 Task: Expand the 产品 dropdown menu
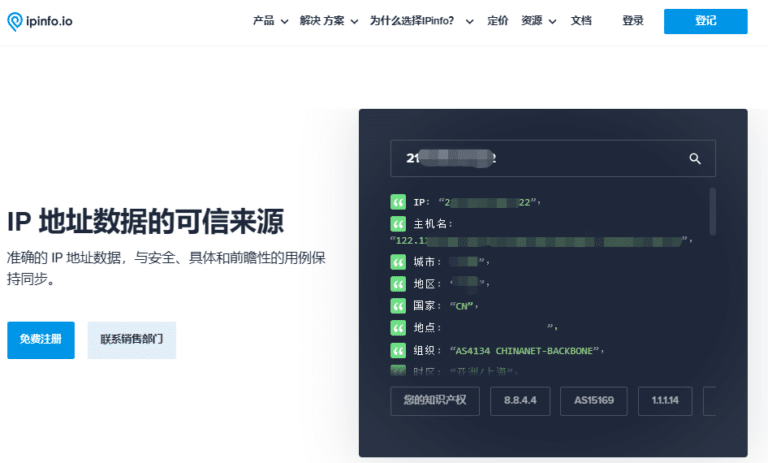click(270, 21)
